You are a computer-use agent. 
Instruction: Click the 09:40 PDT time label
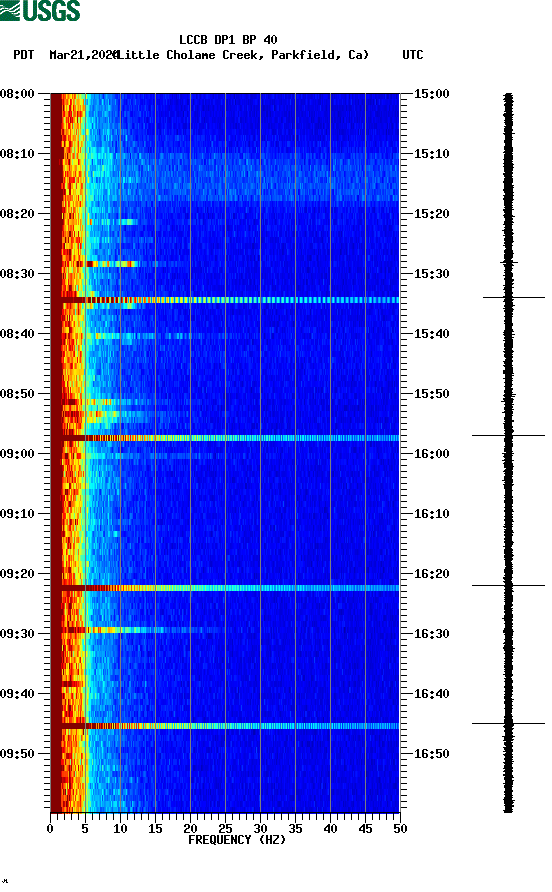[x=18, y=694]
